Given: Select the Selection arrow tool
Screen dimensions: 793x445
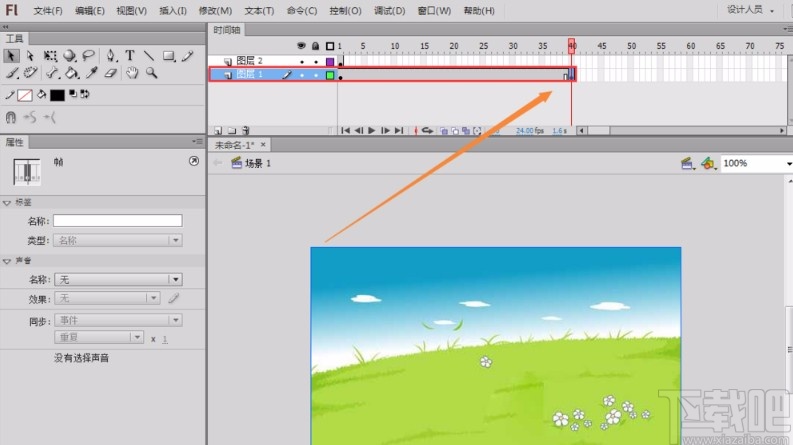Looking at the screenshot, I should pyautogui.click(x=11, y=56).
